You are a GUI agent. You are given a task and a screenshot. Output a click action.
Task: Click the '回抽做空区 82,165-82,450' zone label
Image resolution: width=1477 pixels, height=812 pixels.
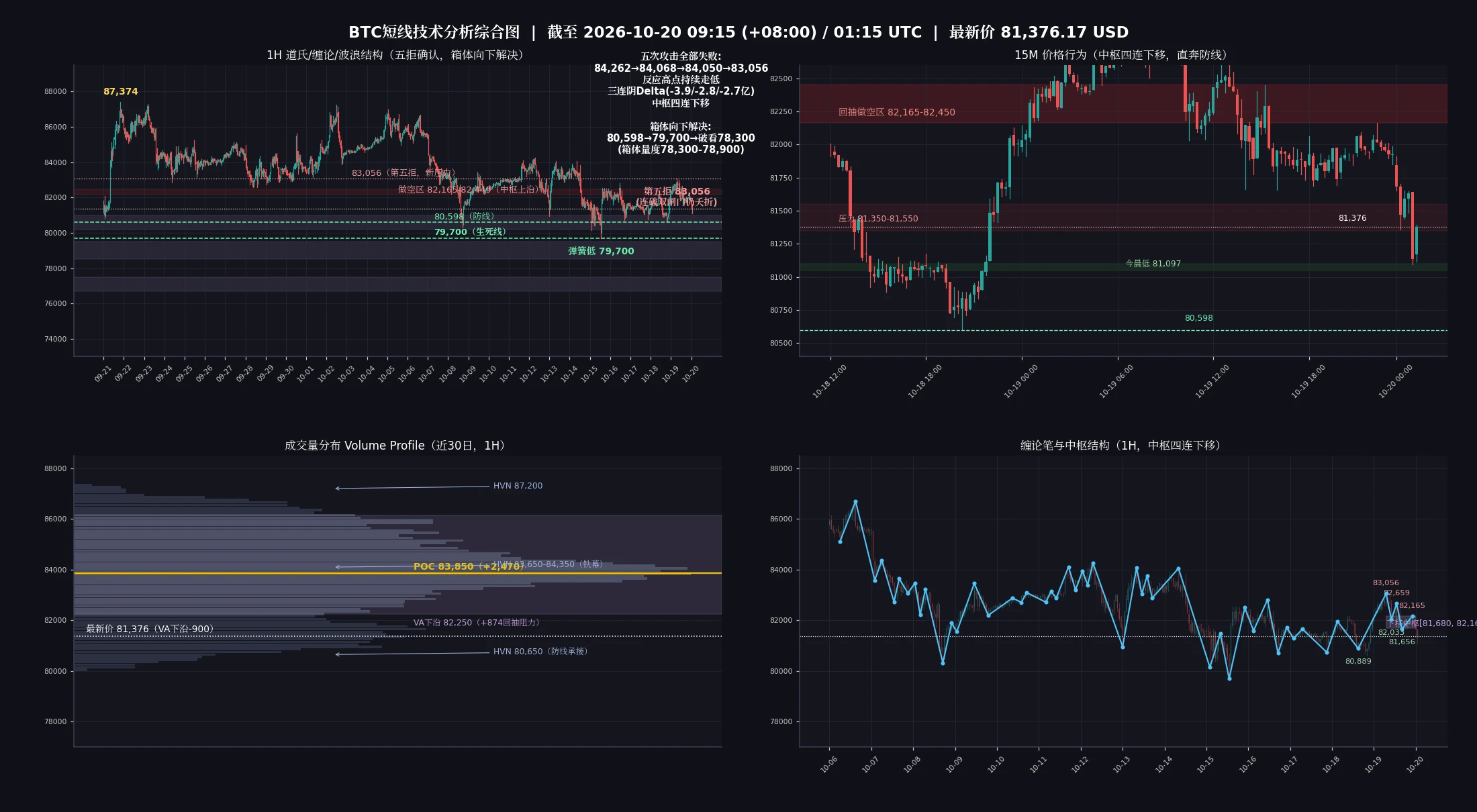[x=896, y=113]
